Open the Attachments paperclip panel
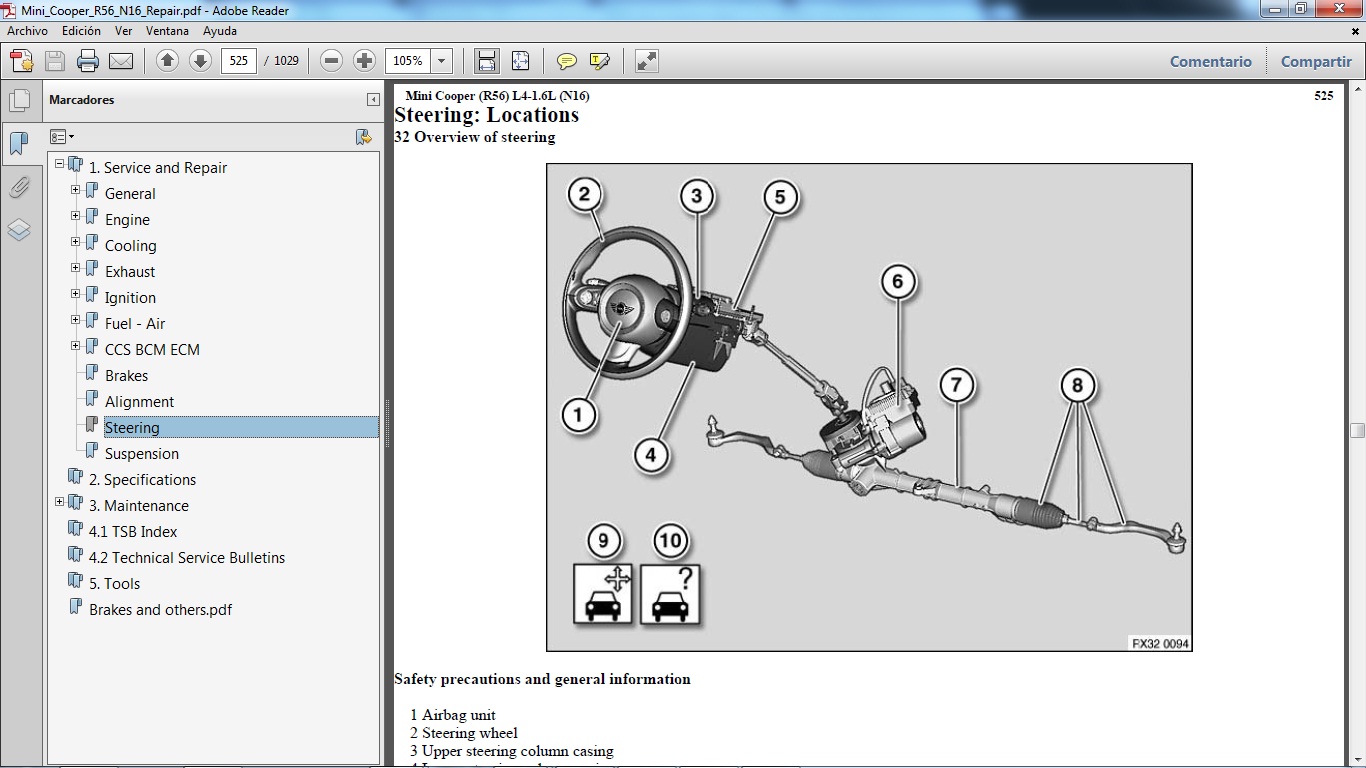The image size is (1366, 768). point(19,187)
